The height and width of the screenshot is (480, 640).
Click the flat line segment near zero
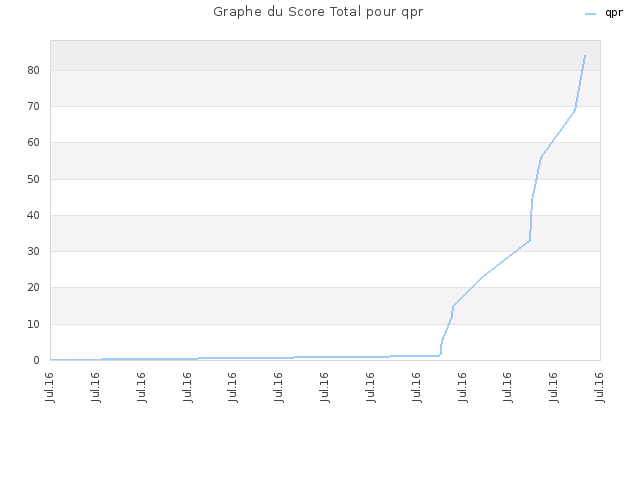[x=245, y=358]
